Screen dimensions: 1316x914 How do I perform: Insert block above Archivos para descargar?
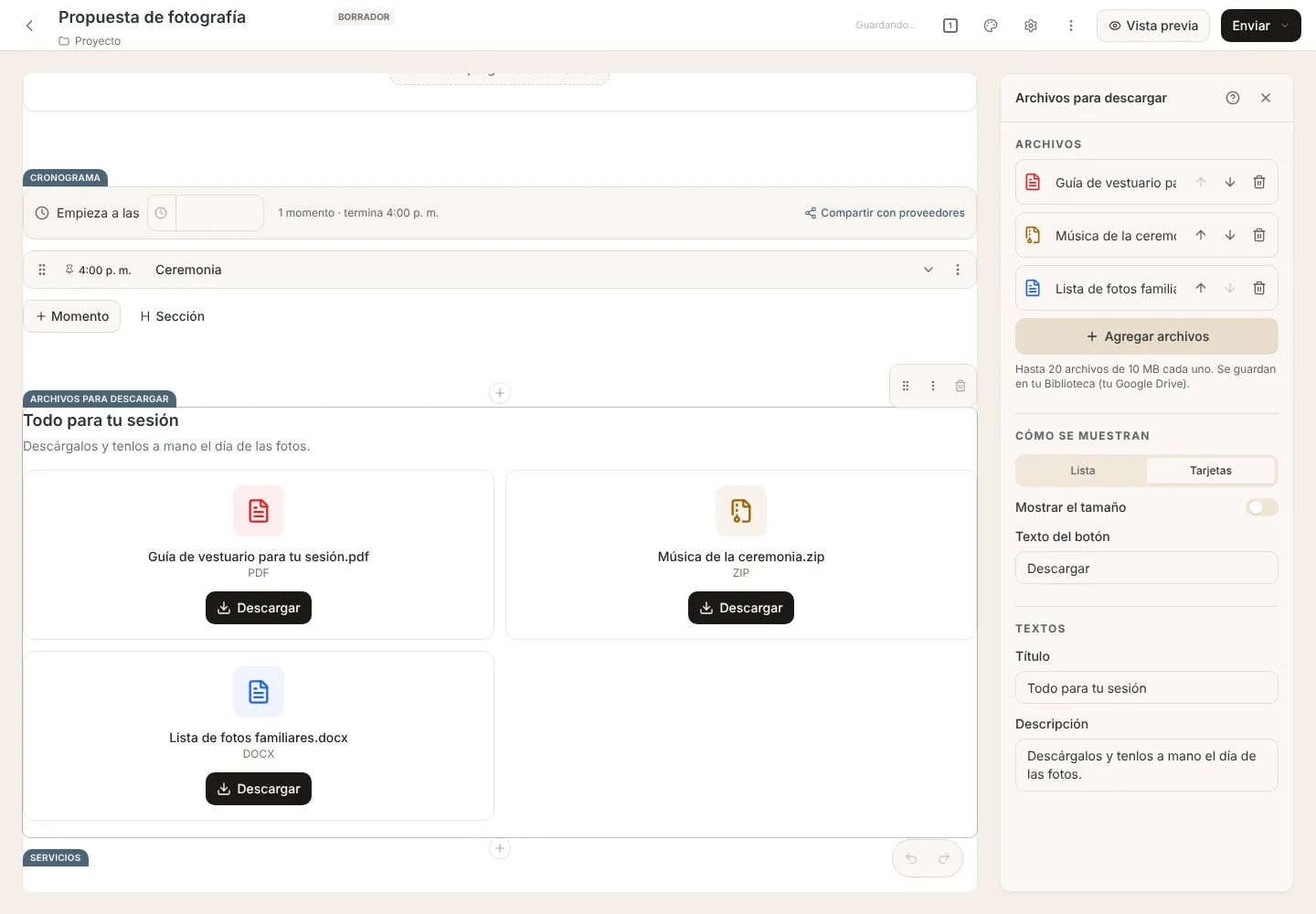[500, 393]
